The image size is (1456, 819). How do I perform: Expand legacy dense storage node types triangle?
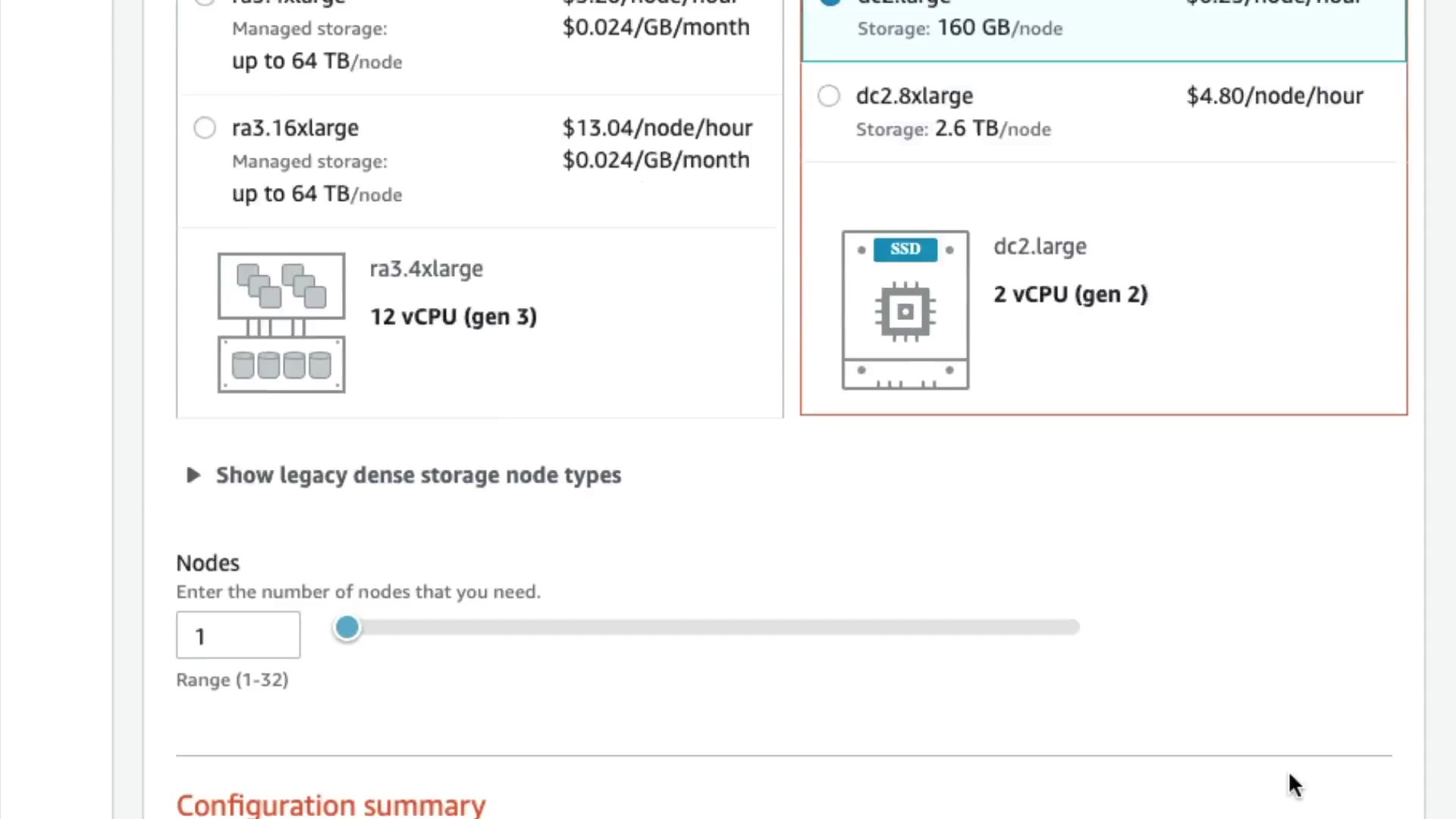[x=193, y=475]
